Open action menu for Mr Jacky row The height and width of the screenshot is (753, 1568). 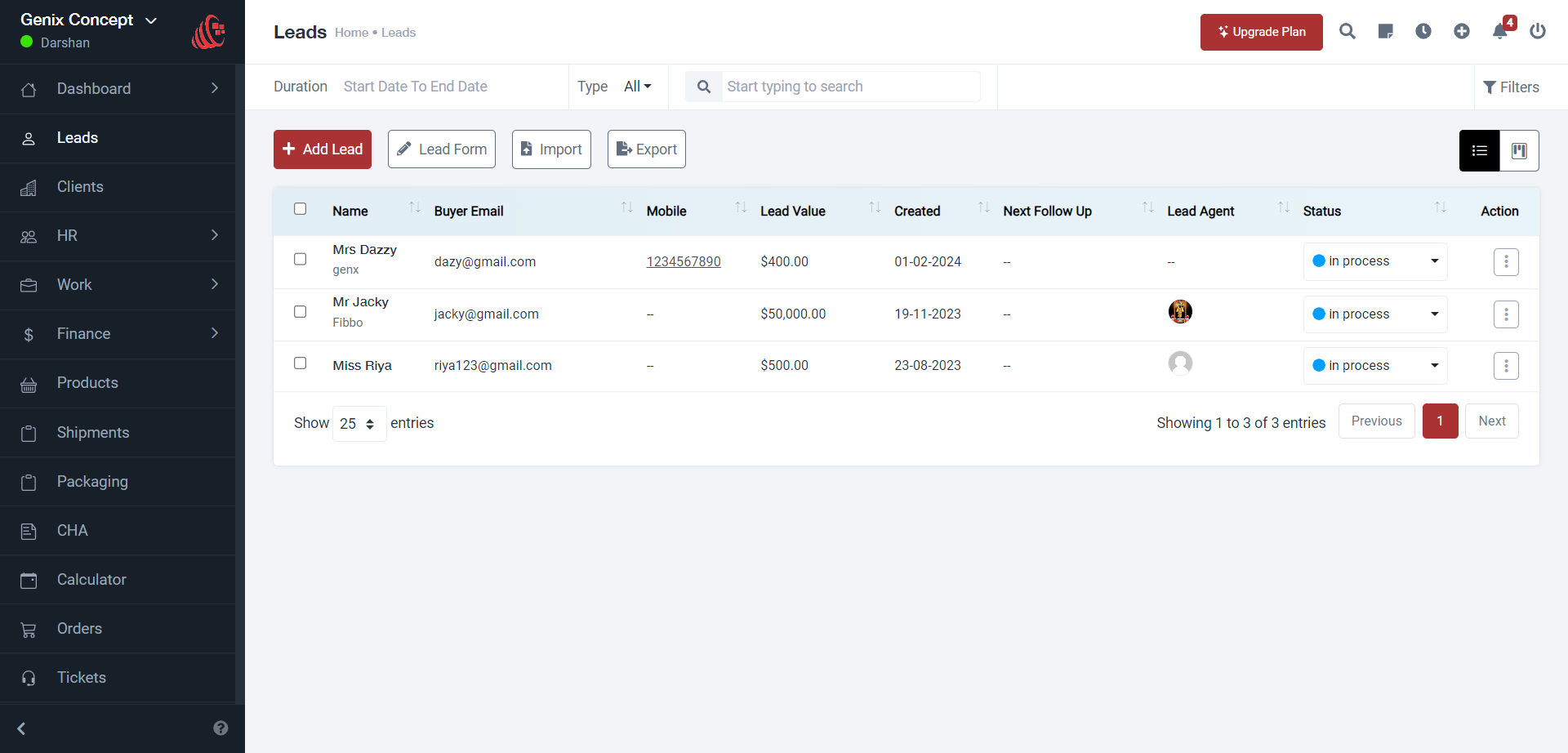[x=1506, y=314]
